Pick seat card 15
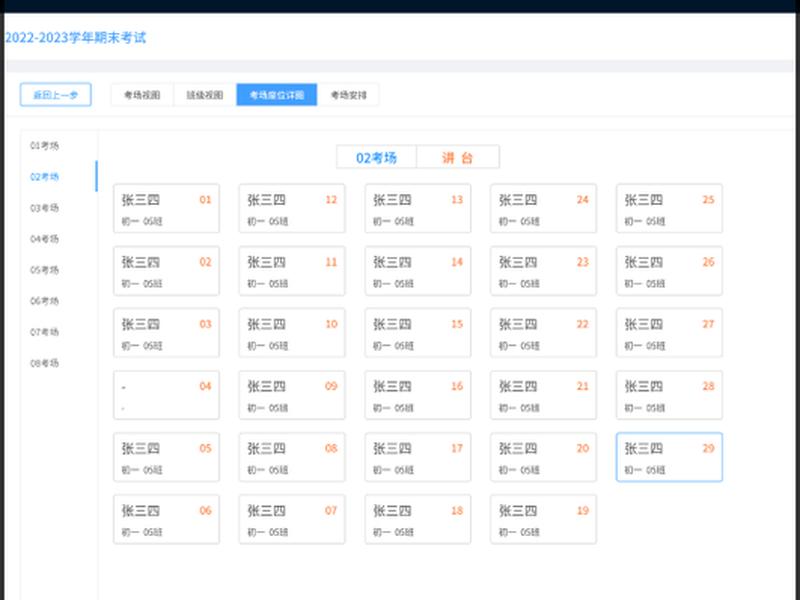Screen dimensions: 800x600 [418, 333]
